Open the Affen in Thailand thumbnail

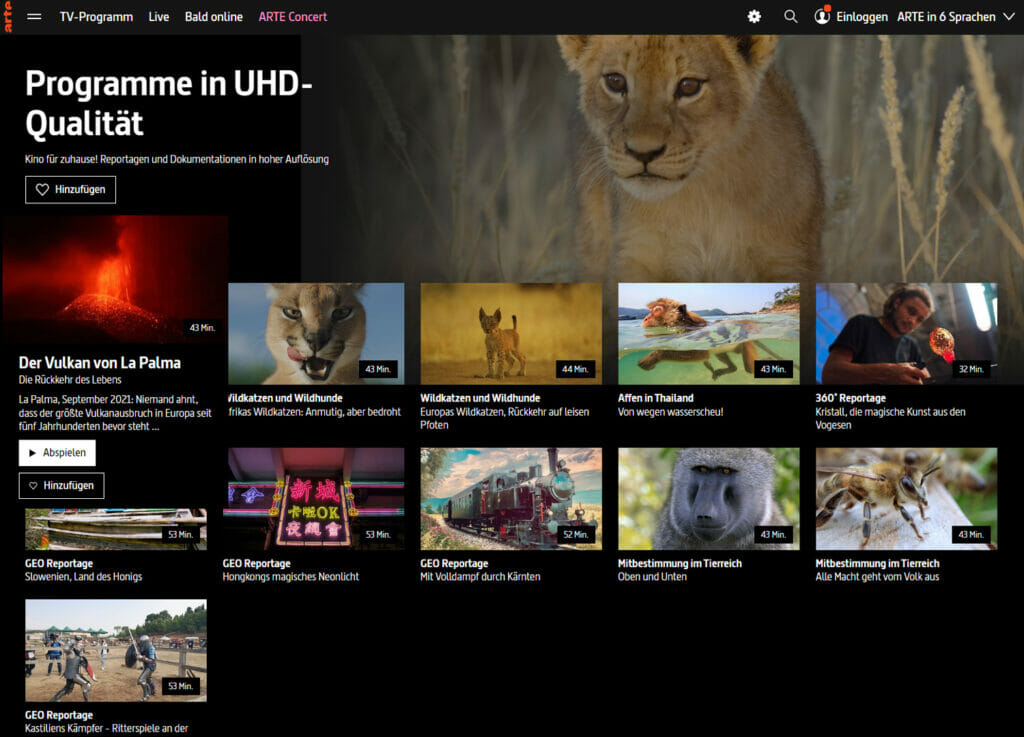(x=708, y=333)
